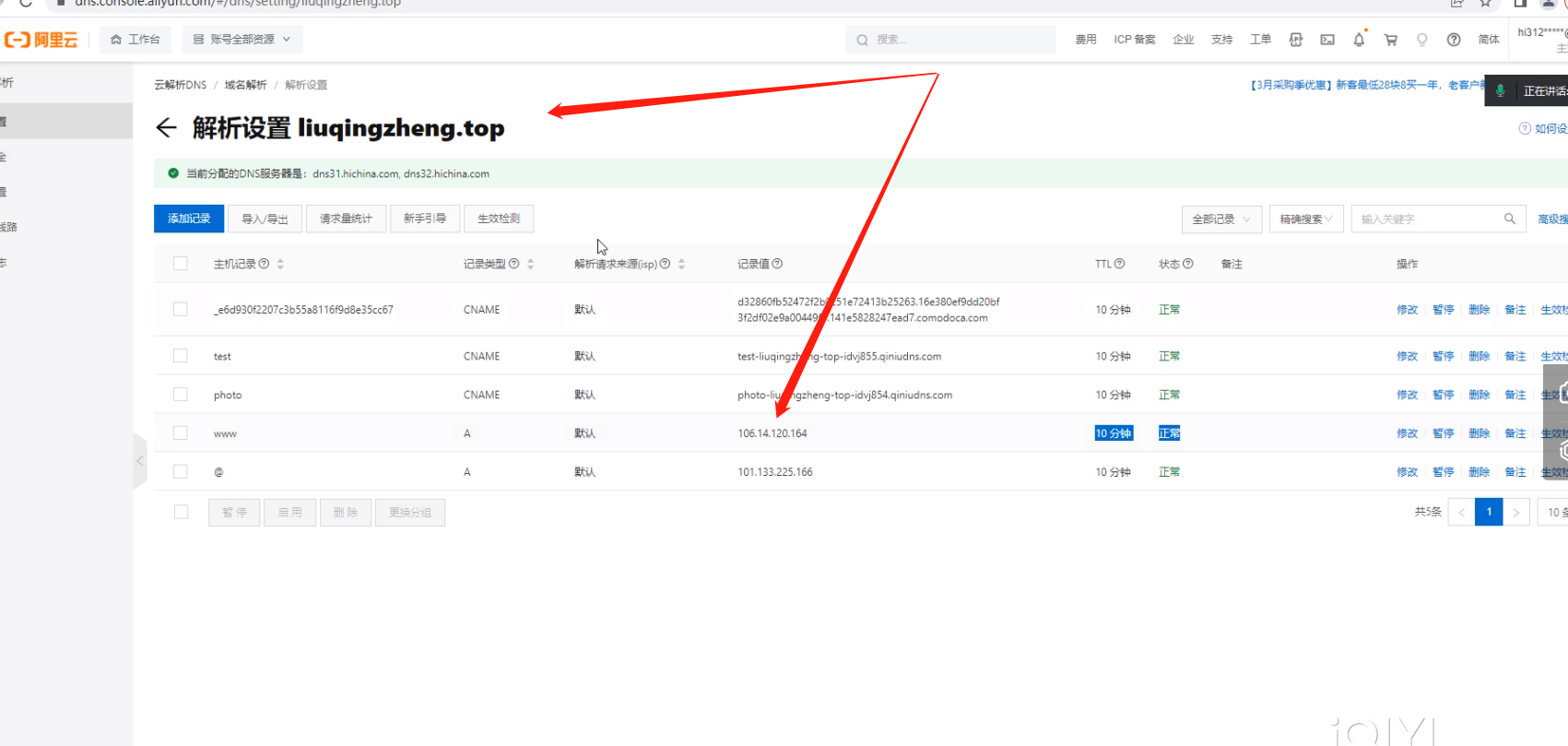The image size is (1568, 746).
Task: Launch Cloud Shell terminal icon
Action: 1327,40
